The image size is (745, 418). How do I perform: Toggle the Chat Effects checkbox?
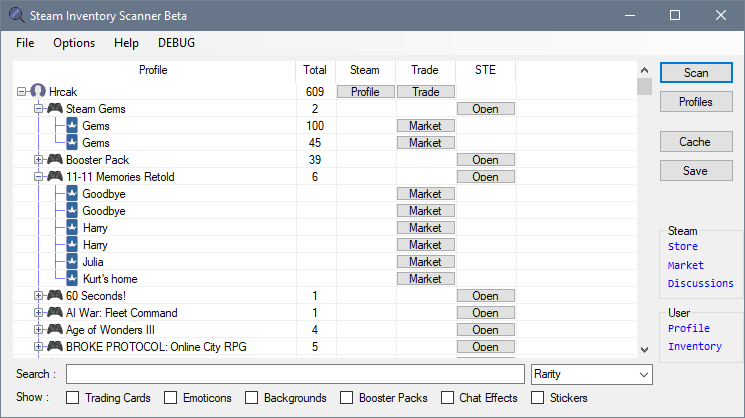pos(447,398)
